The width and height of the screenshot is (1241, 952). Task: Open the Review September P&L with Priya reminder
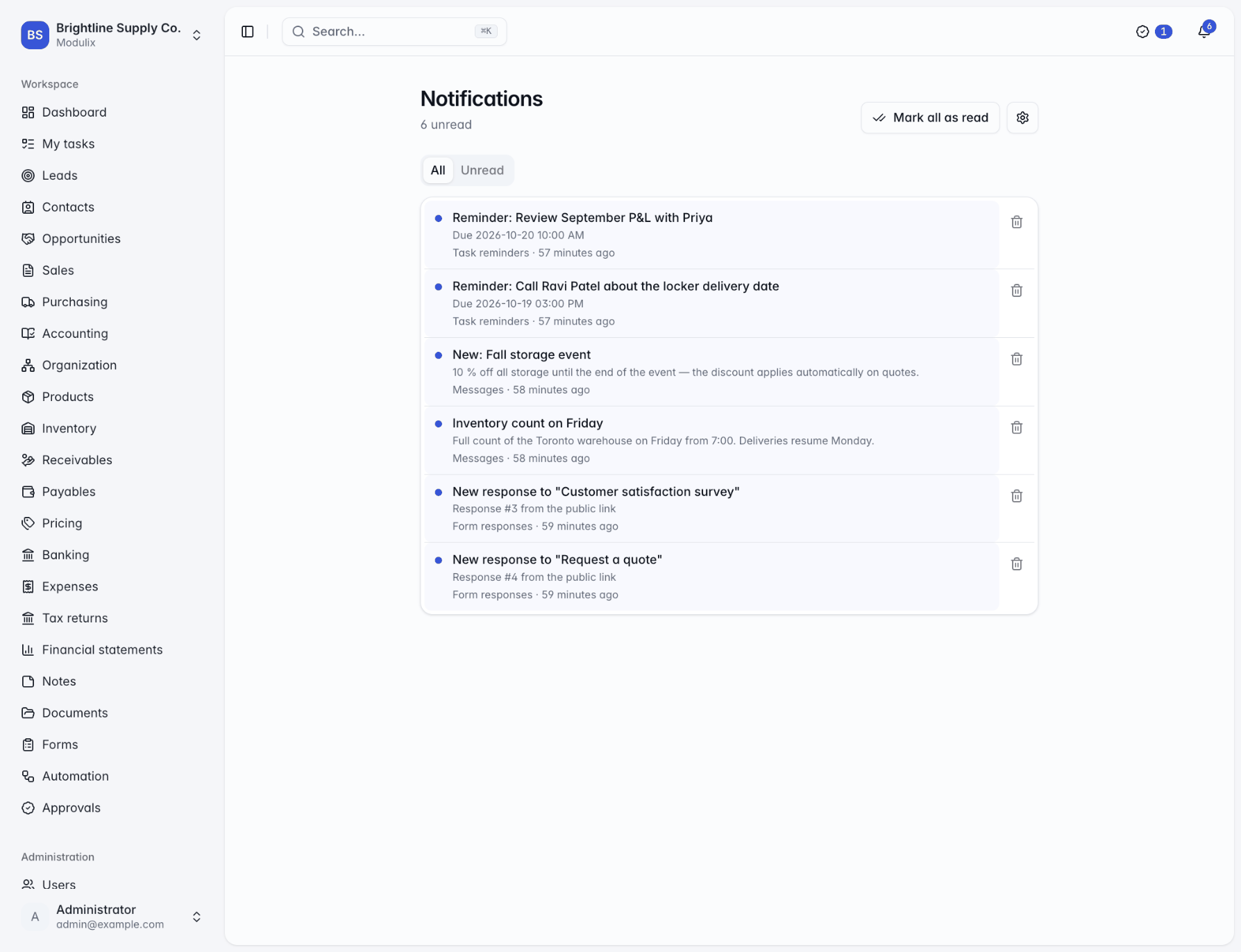(x=712, y=235)
